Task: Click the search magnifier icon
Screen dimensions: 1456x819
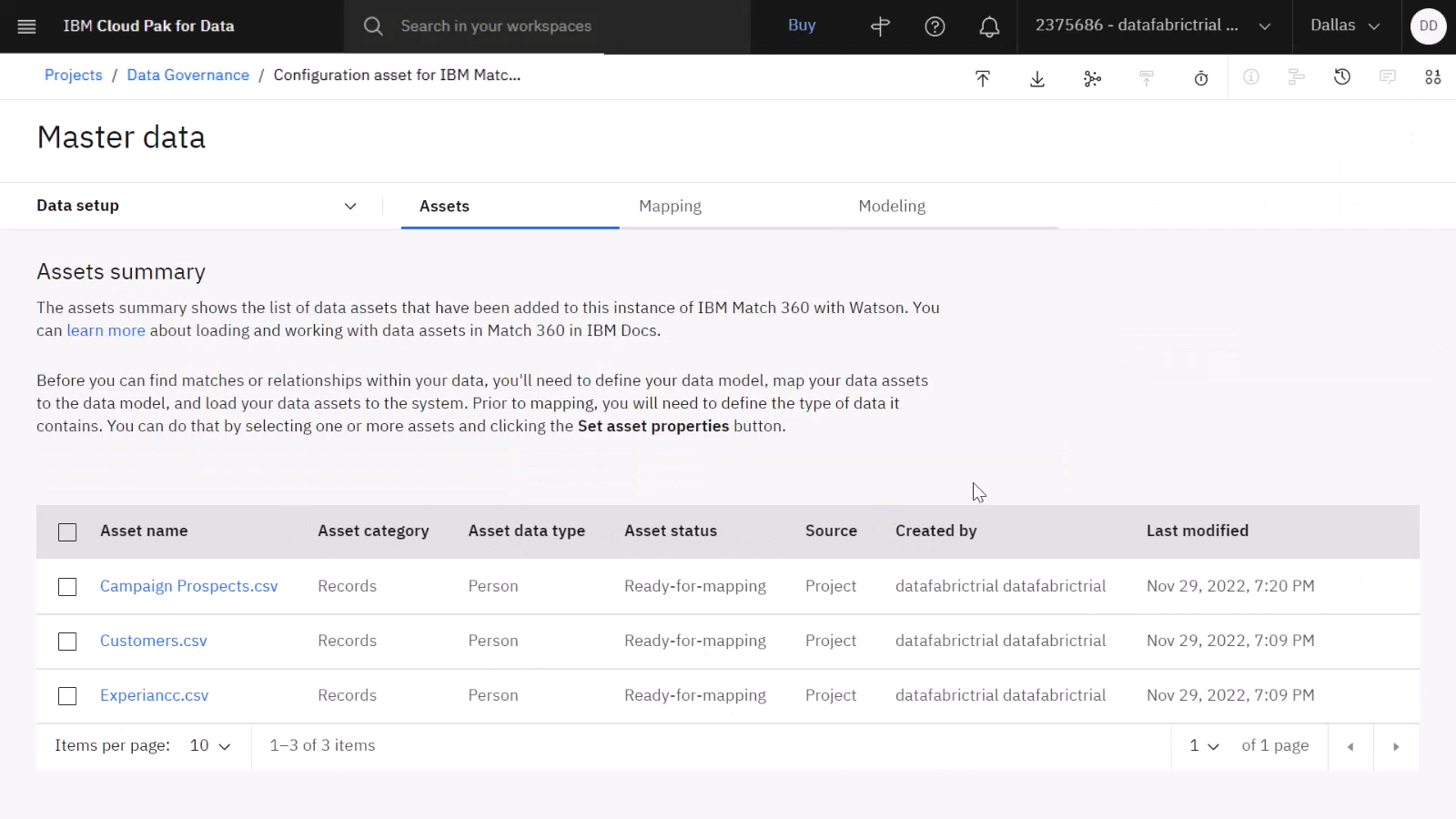Action: point(373,26)
